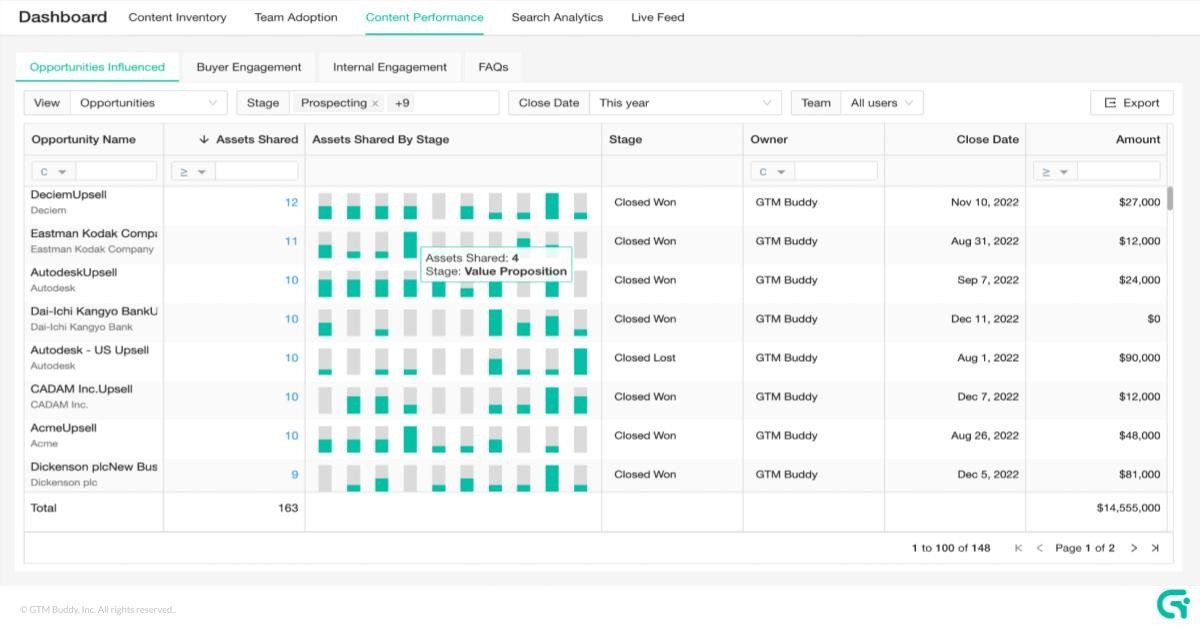1200x628 pixels.
Task: Click the first page pagination icon
Action: (x=1018, y=548)
